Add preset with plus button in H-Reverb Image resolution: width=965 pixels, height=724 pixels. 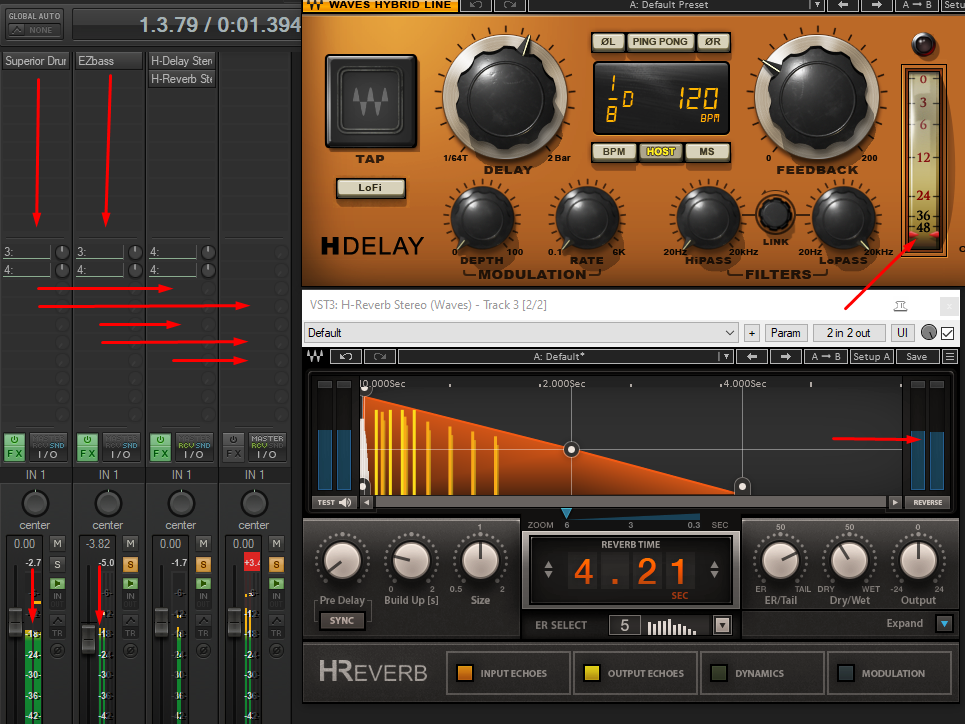751,333
